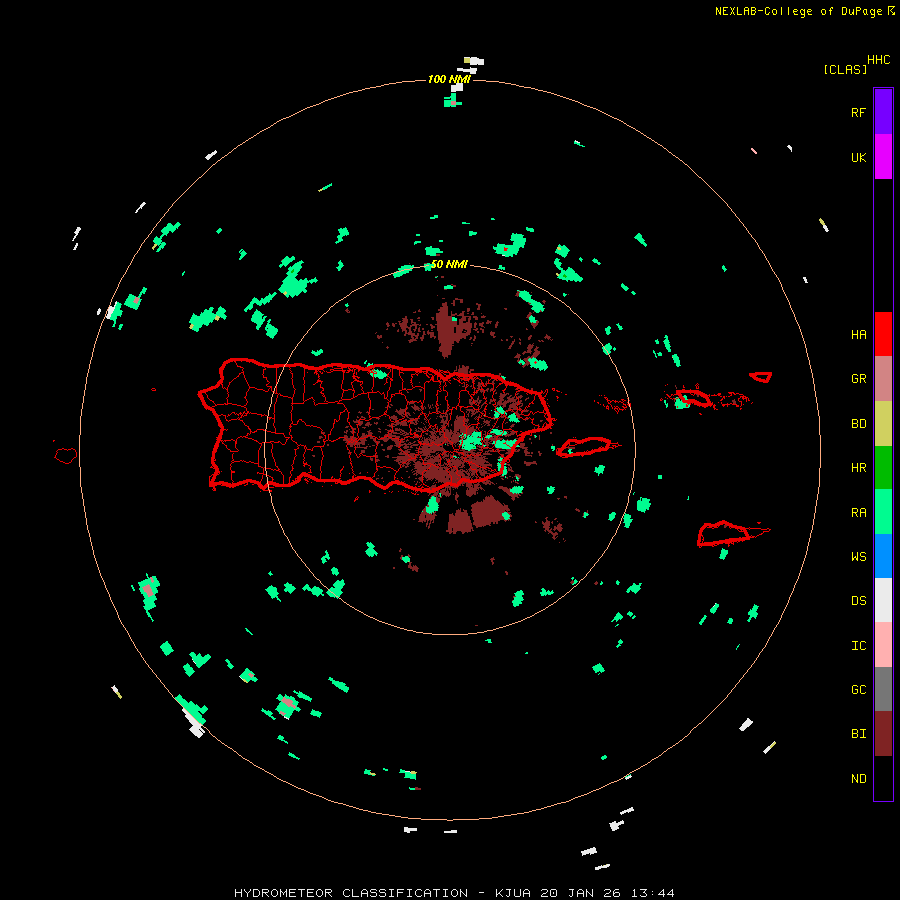
Task: Click the IC legend label
Action: 858,645
